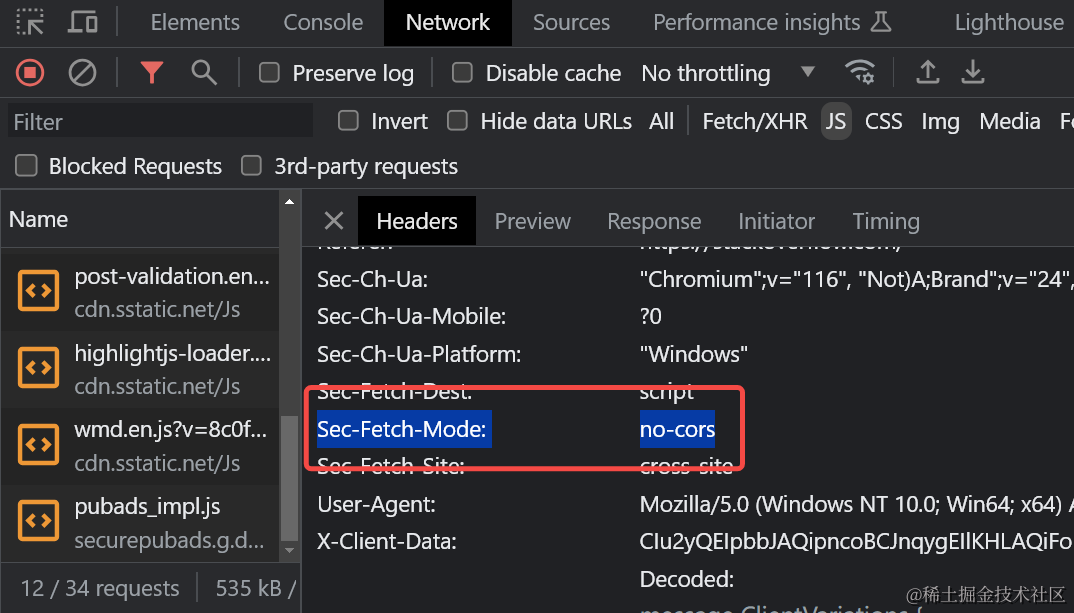Open the Timing tab
This screenshot has width=1074, height=613.
(885, 221)
